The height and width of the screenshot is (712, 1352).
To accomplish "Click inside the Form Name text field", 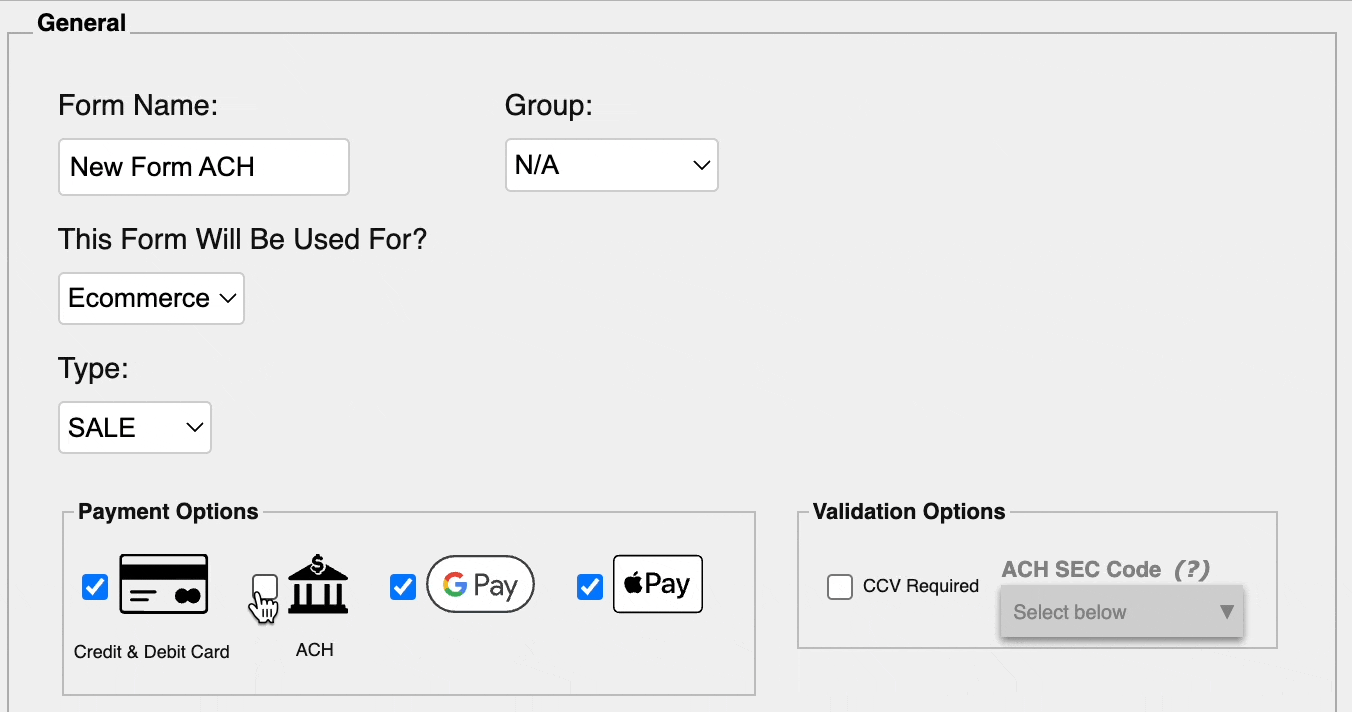I will pyautogui.click(x=203, y=167).
